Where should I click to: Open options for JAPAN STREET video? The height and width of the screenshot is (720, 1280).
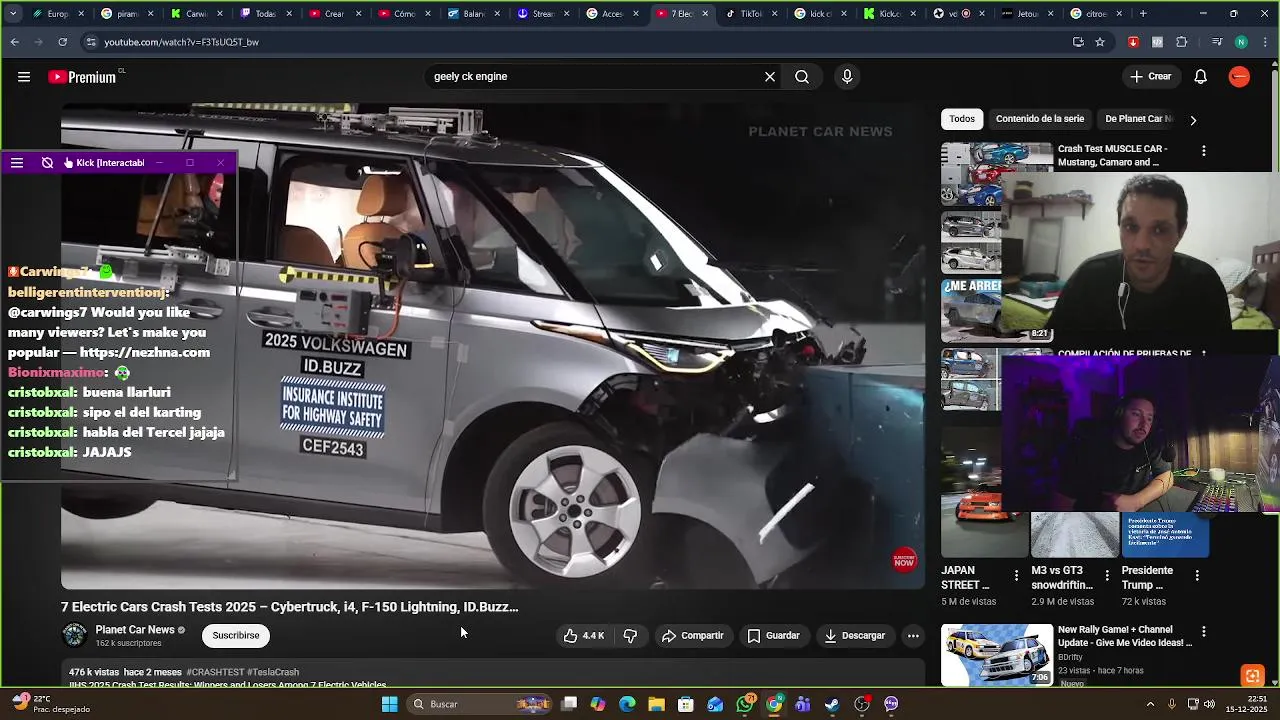pos(1017,575)
